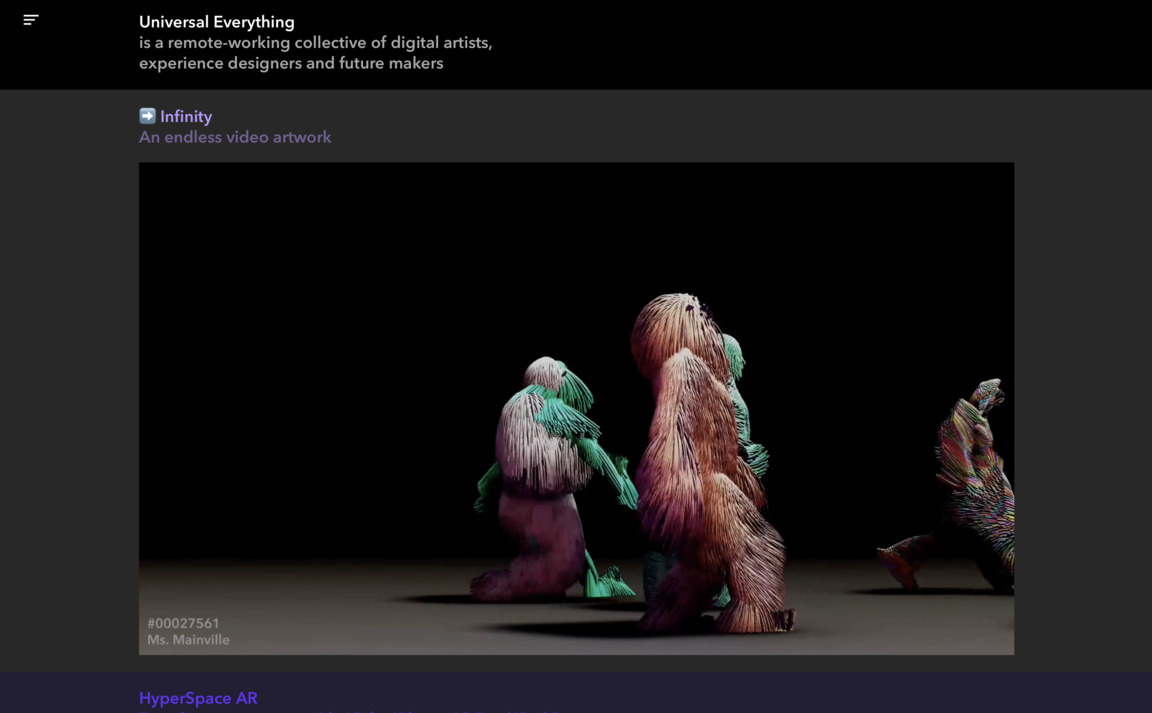Click the 'Ms. Mainville' caption
Viewport: 1152px width, 713px height.
pyautogui.click(x=188, y=640)
